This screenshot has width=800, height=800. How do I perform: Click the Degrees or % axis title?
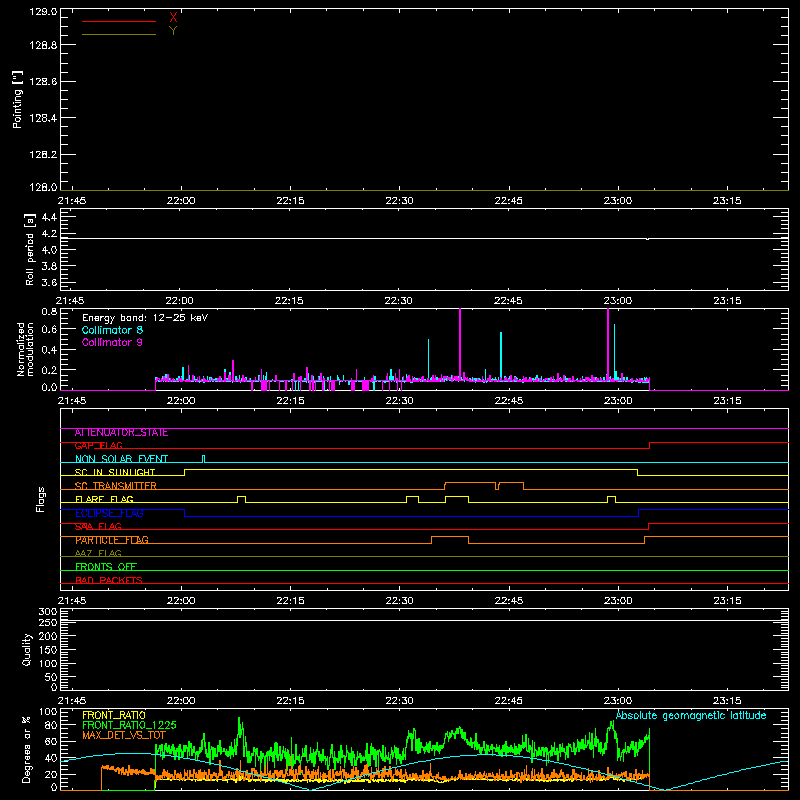coord(26,749)
